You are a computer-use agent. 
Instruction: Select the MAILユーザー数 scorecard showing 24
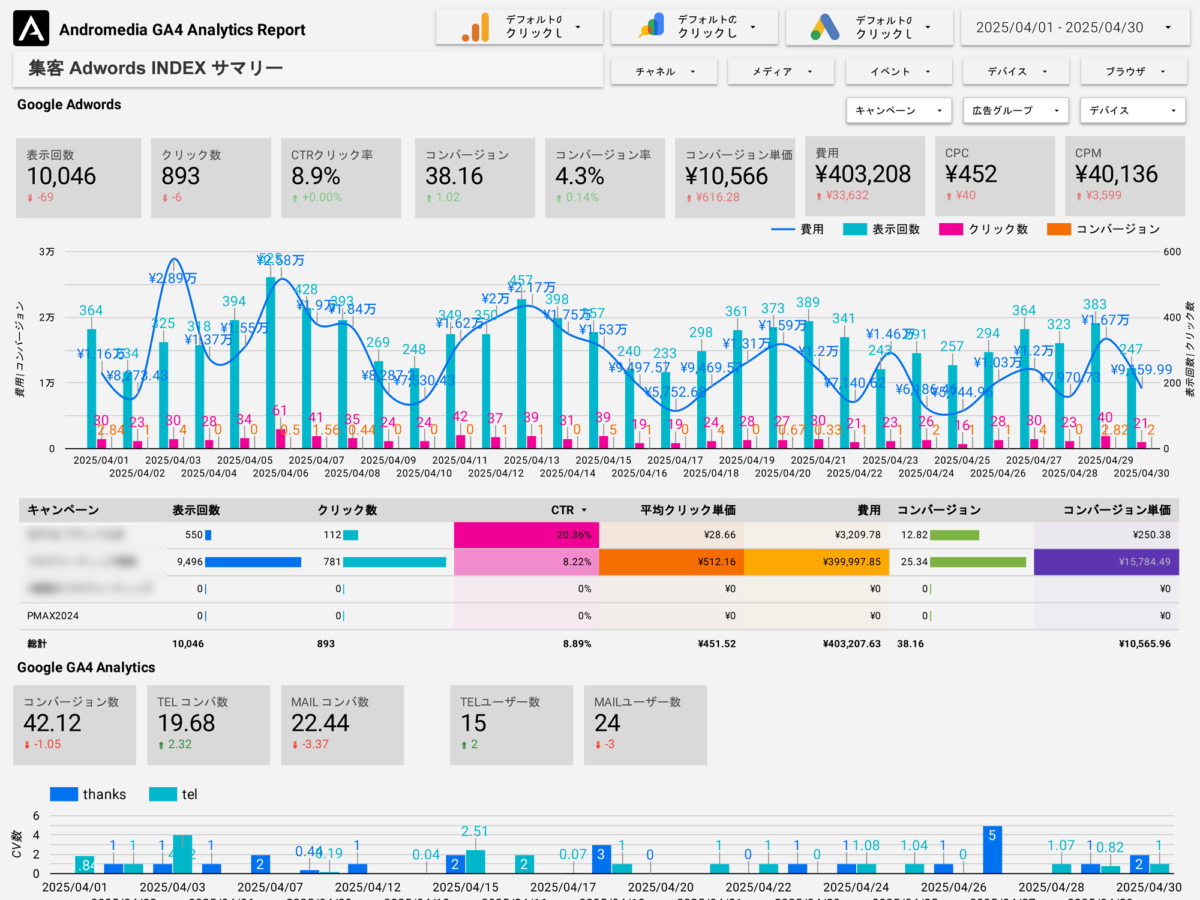[x=645, y=725]
